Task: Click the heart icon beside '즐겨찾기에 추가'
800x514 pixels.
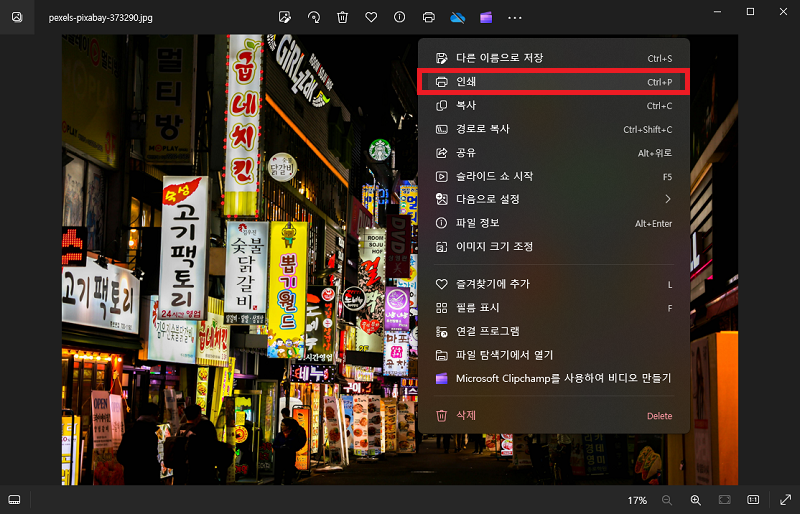Action: point(441,284)
